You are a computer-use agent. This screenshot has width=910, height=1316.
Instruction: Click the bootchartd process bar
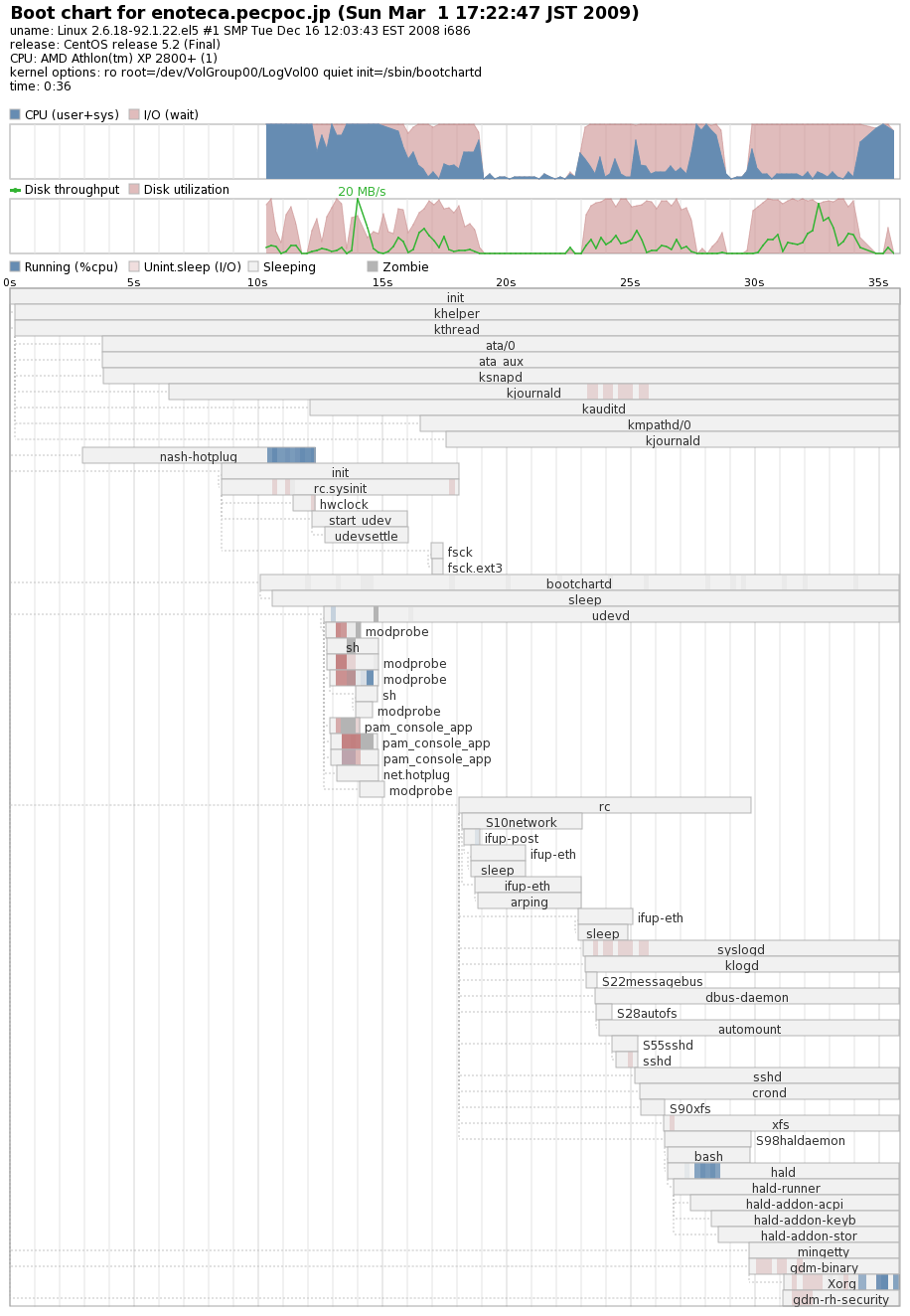[x=579, y=583]
